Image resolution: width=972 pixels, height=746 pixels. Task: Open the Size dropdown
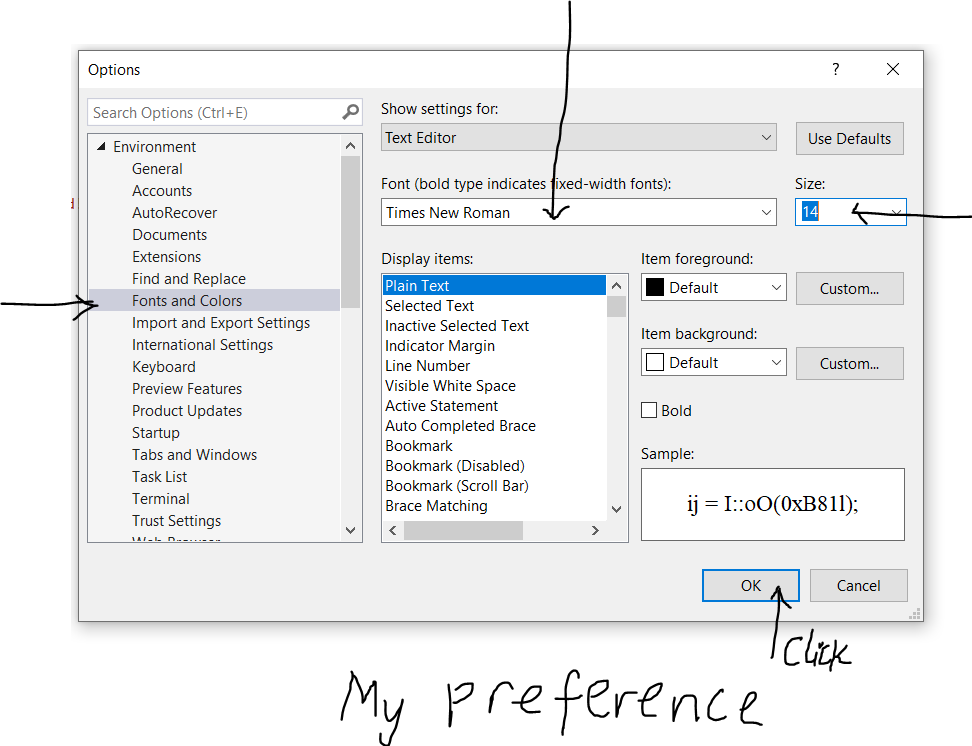896,212
